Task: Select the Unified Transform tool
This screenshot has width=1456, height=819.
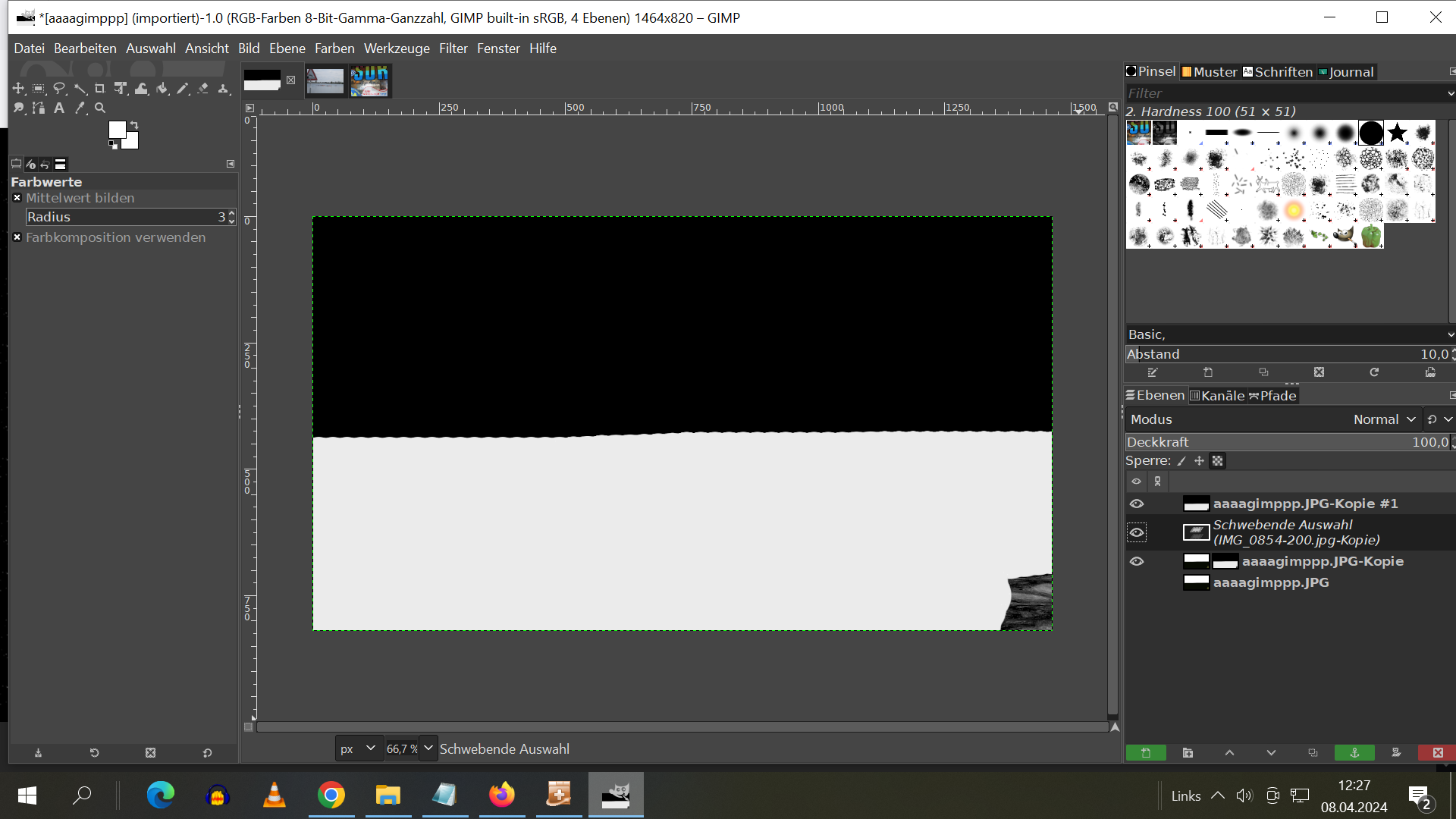Action: [121, 89]
